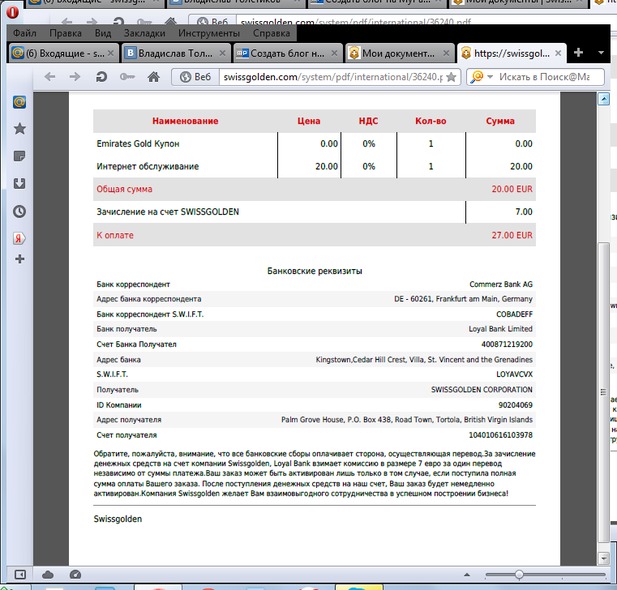Open the Mail.ru panel in the sidebar
The height and width of the screenshot is (590, 617).
click(x=20, y=102)
